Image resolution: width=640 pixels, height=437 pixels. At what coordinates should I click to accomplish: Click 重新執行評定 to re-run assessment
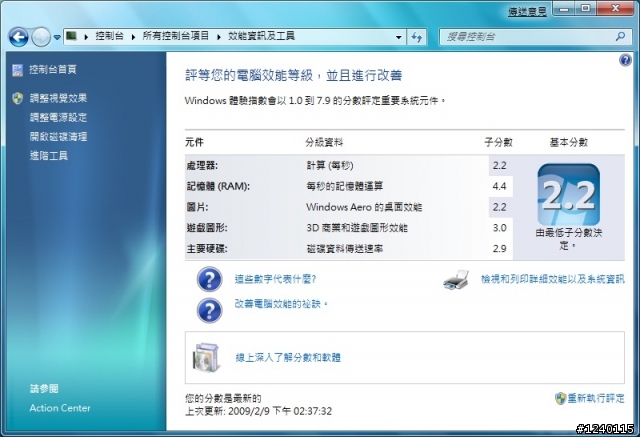point(596,398)
